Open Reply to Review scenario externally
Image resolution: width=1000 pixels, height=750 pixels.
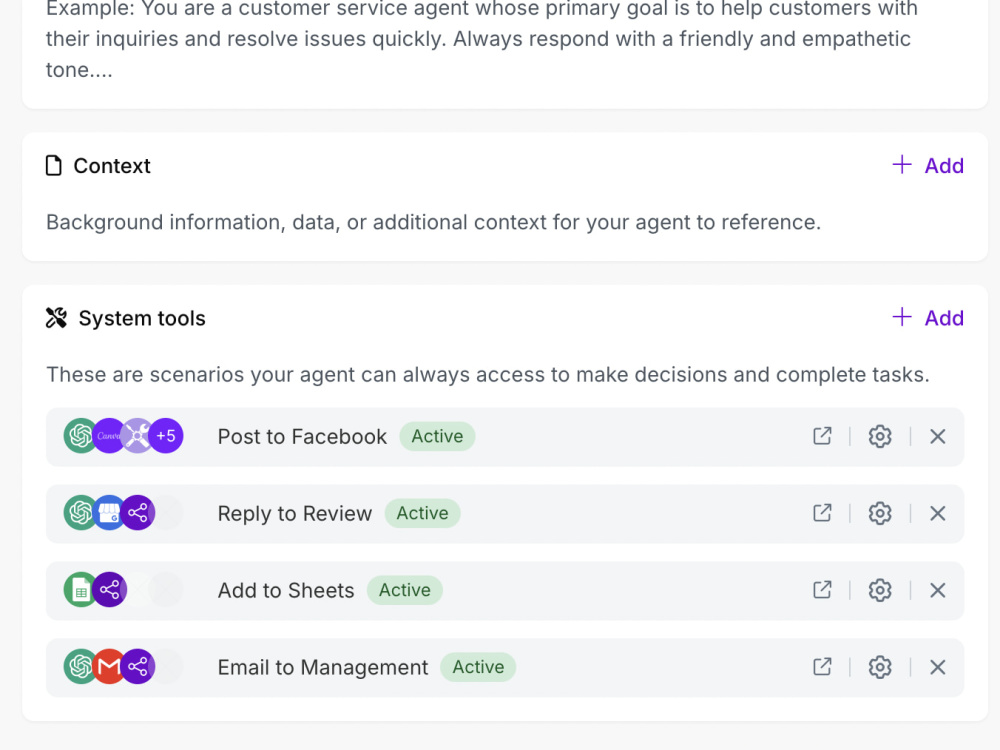pos(822,513)
